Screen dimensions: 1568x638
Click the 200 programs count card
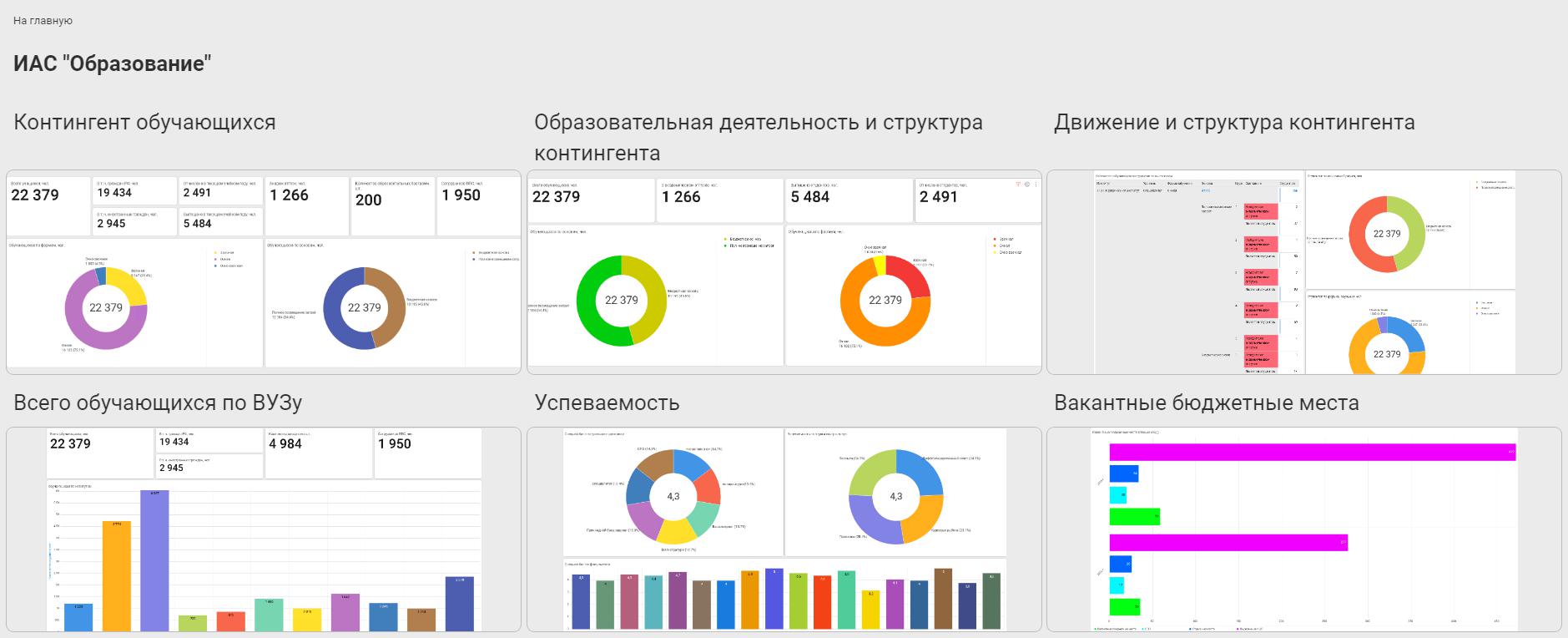(x=392, y=205)
